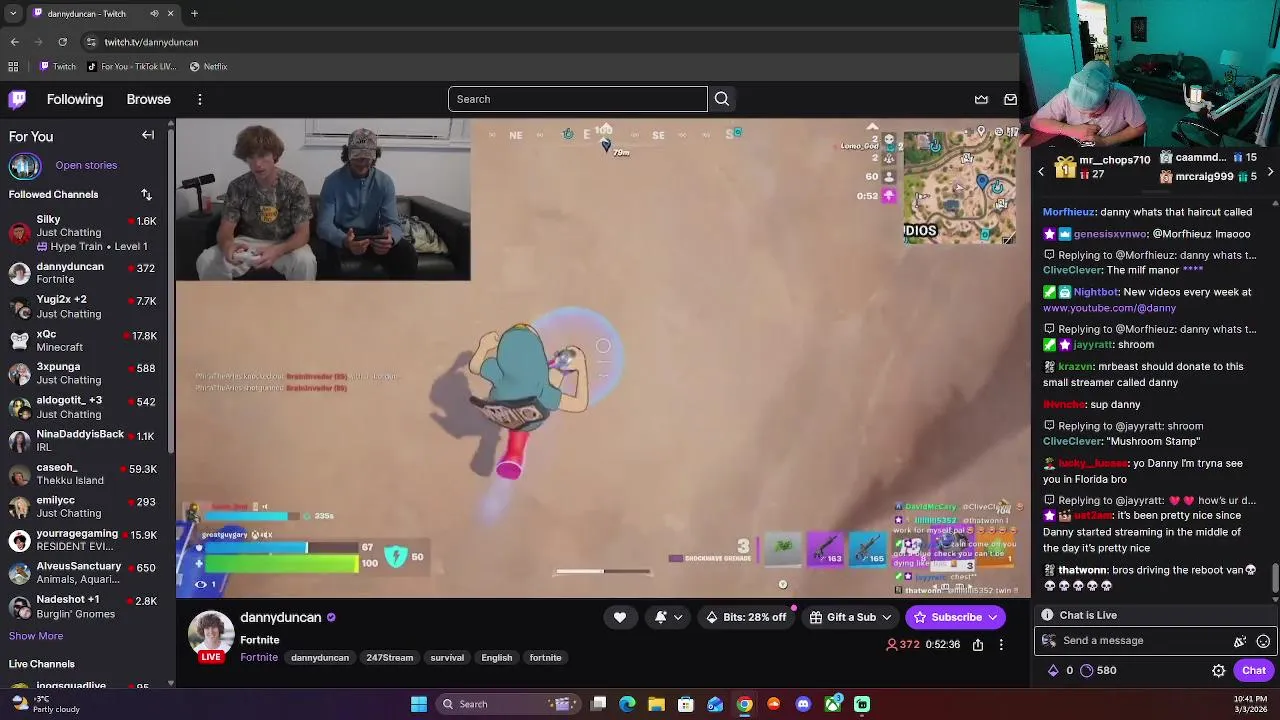The width and height of the screenshot is (1280, 720).
Task: Select the dannyduncan tag
Action: coord(320,657)
